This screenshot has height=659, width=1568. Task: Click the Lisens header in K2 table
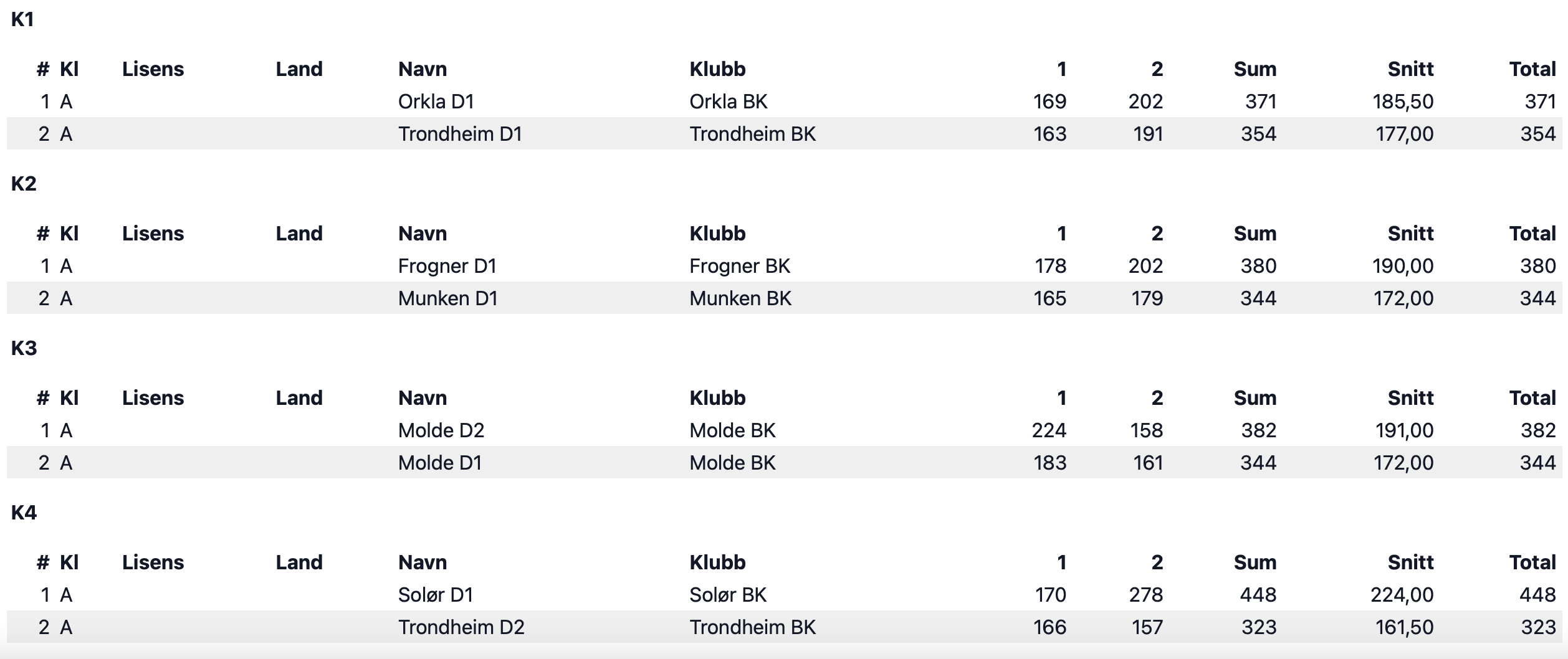(x=153, y=234)
